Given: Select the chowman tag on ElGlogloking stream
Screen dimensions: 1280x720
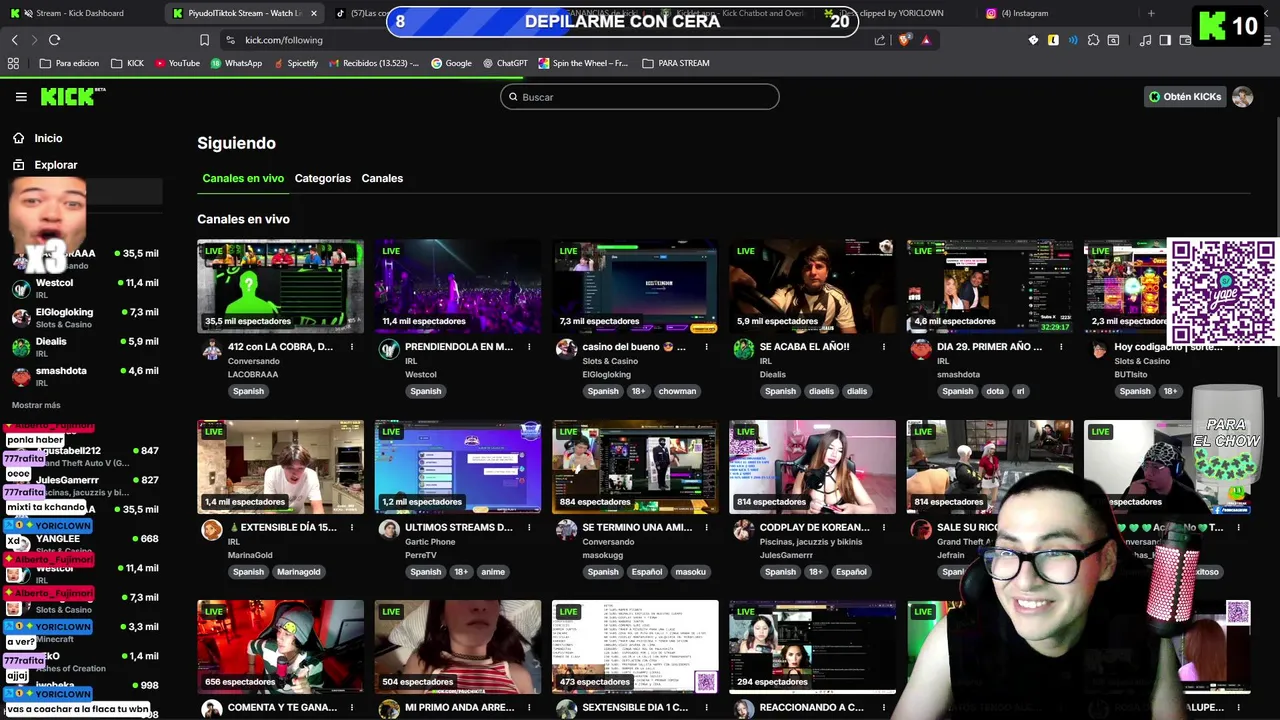Looking at the screenshot, I should point(677,391).
